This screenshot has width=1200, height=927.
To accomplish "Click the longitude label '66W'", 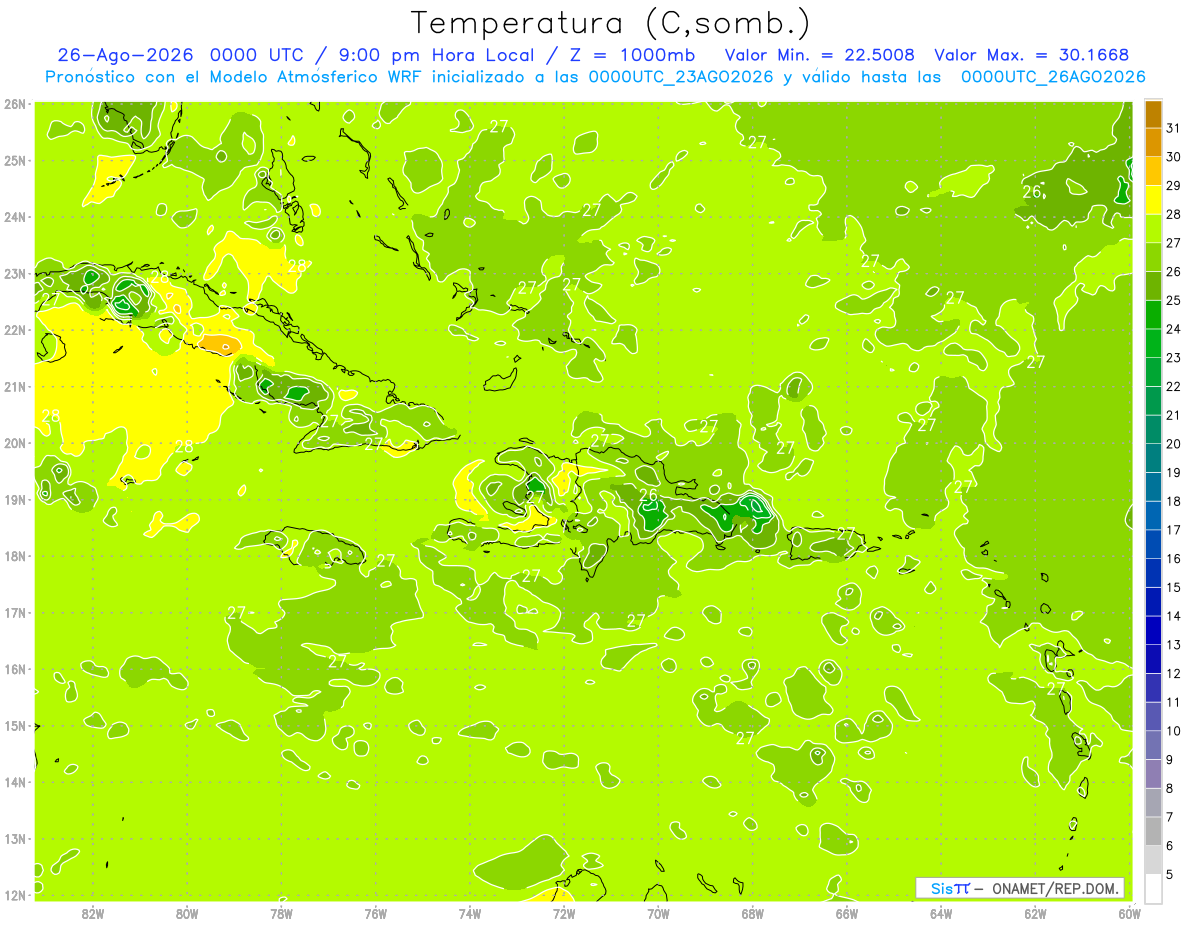I will 847,913.
